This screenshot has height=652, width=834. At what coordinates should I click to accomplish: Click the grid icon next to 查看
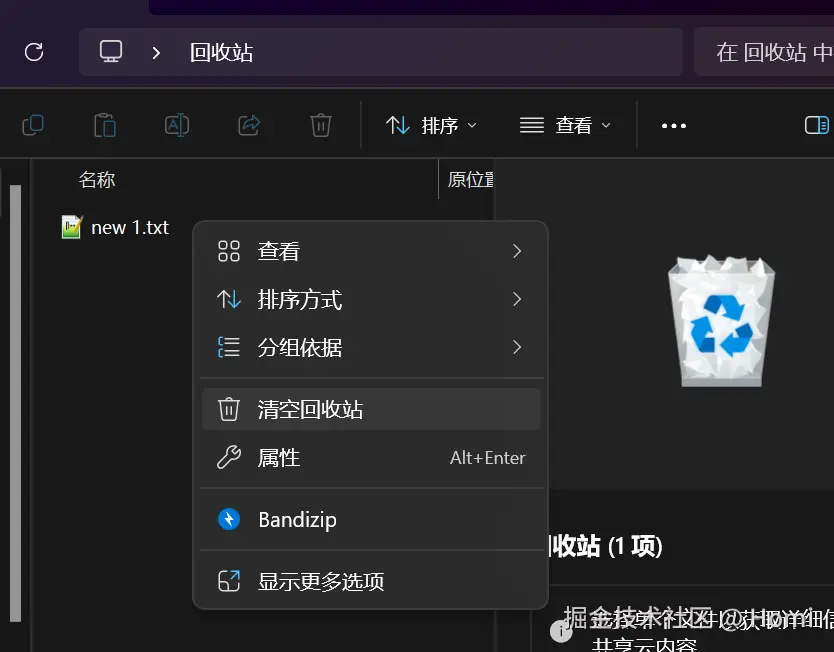pyautogui.click(x=229, y=251)
